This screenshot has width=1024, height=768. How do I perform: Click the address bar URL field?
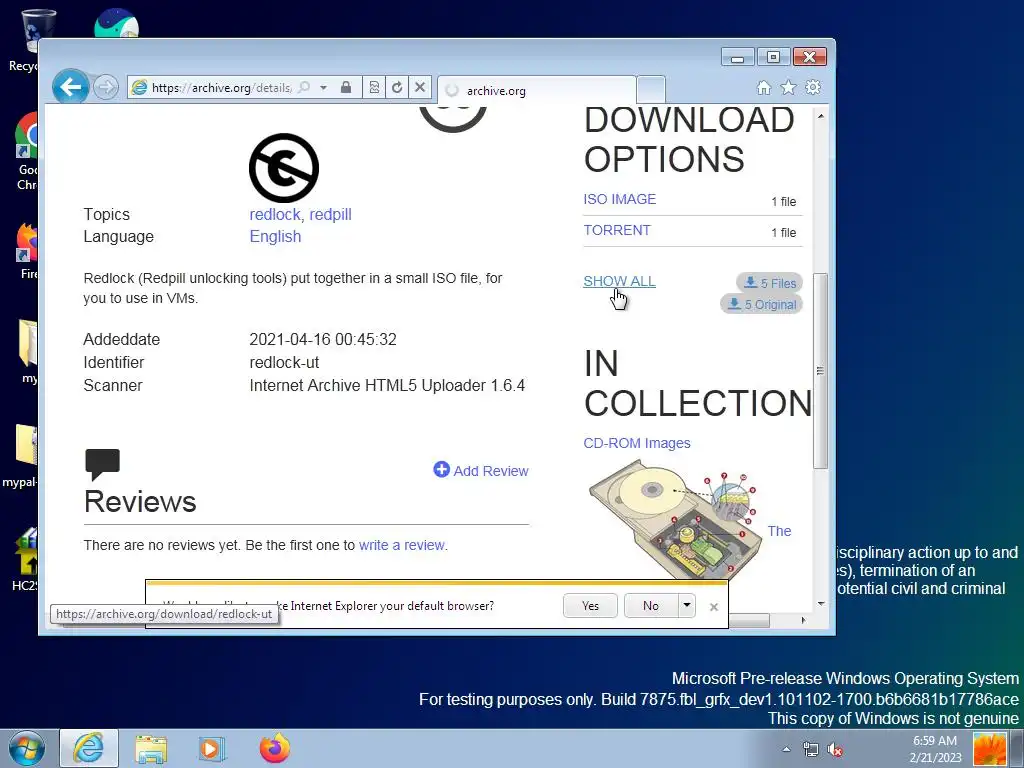point(221,88)
